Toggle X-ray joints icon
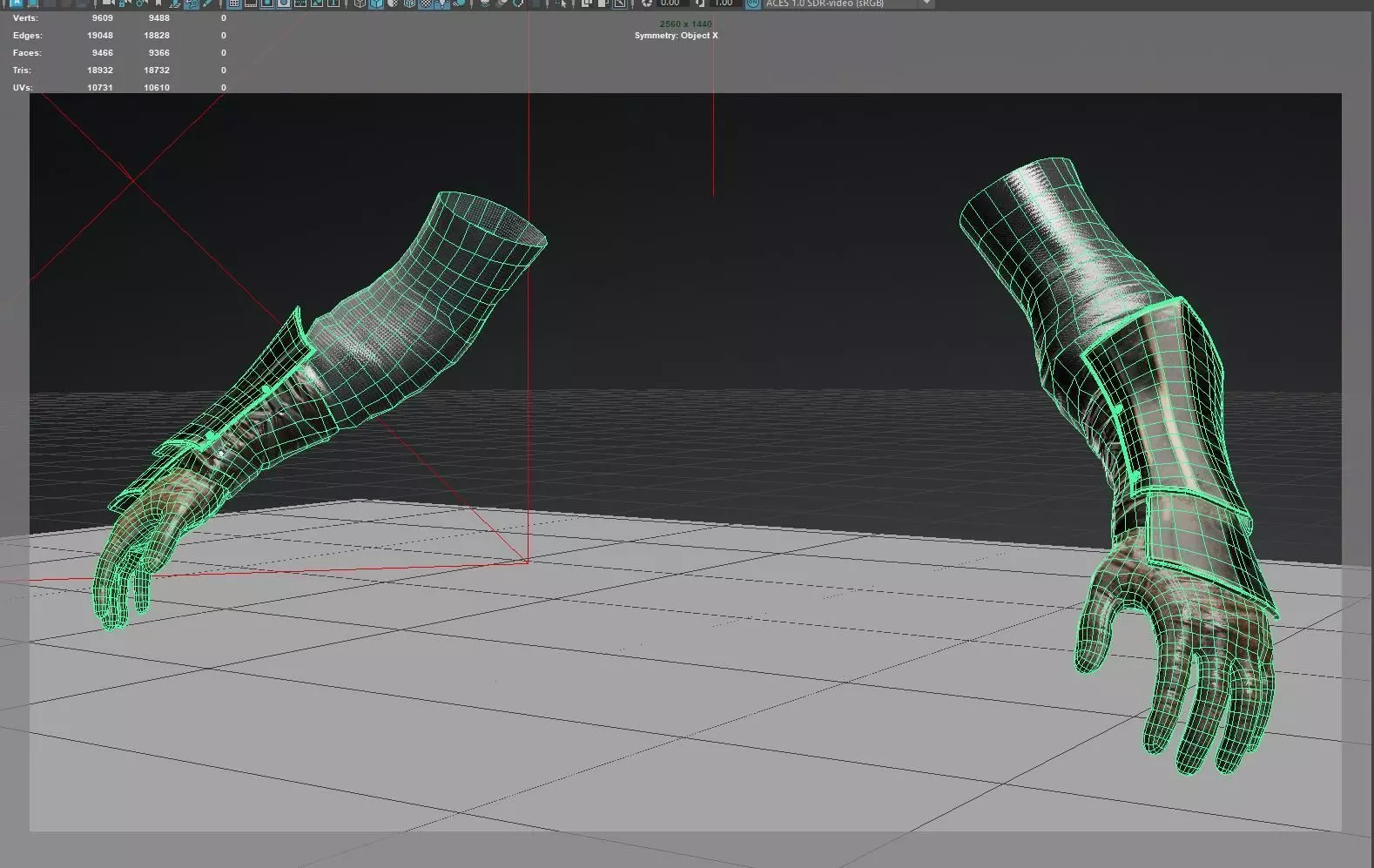 [x=619, y=3]
